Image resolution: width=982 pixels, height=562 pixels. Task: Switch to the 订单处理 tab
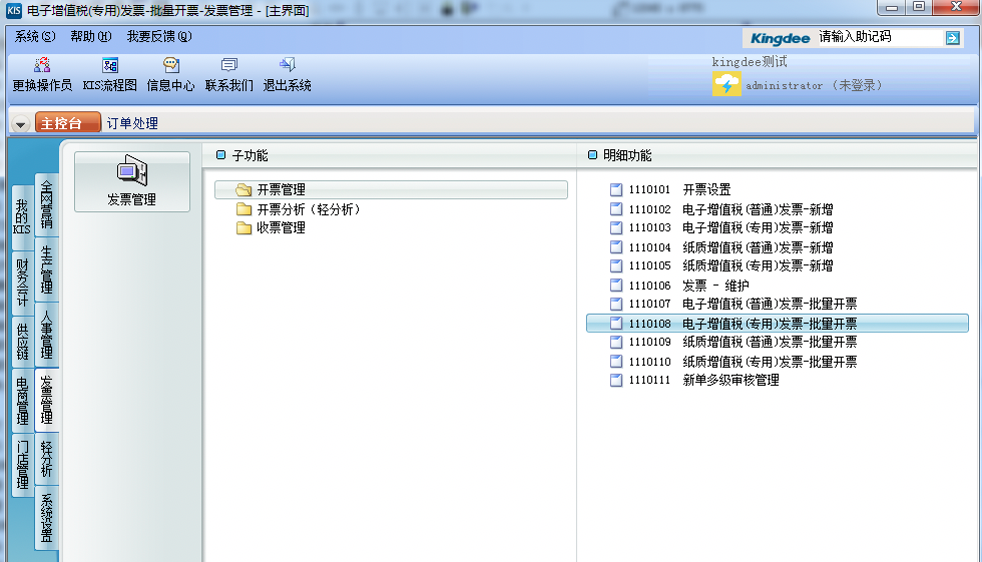[132, 124]
